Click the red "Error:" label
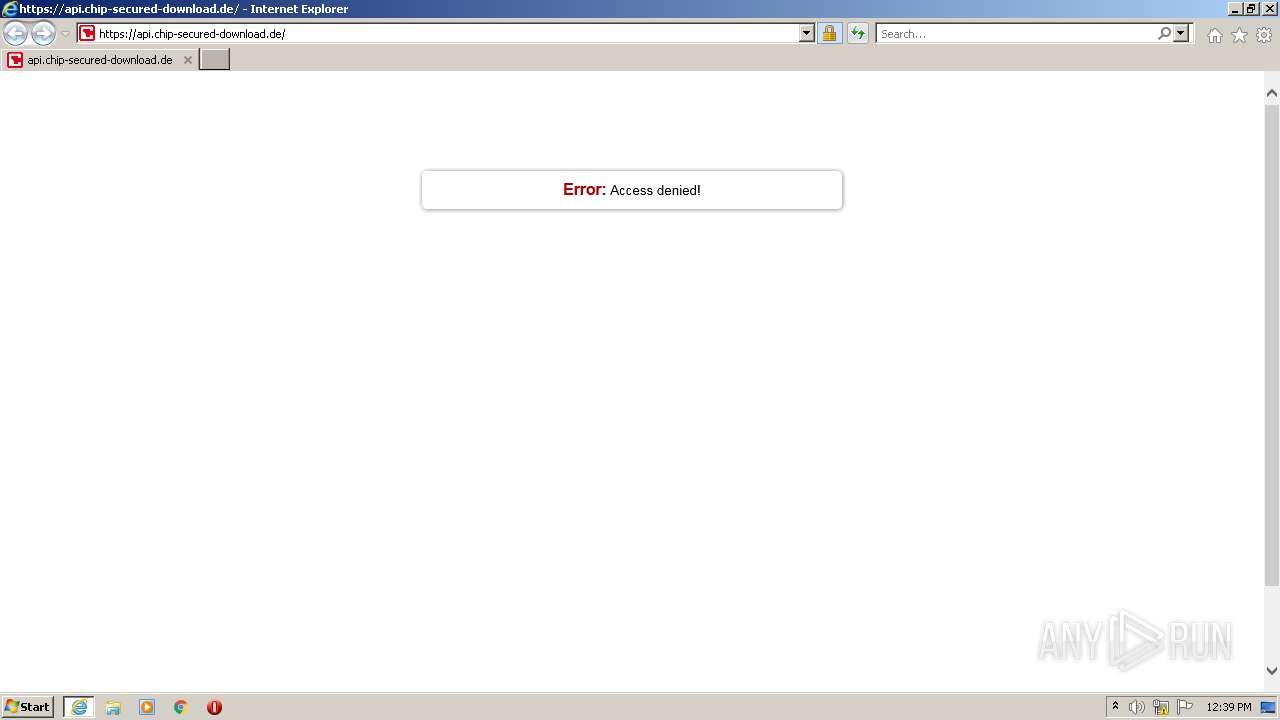This screenshot has width=1280, height=720. [x=584, y=189]
